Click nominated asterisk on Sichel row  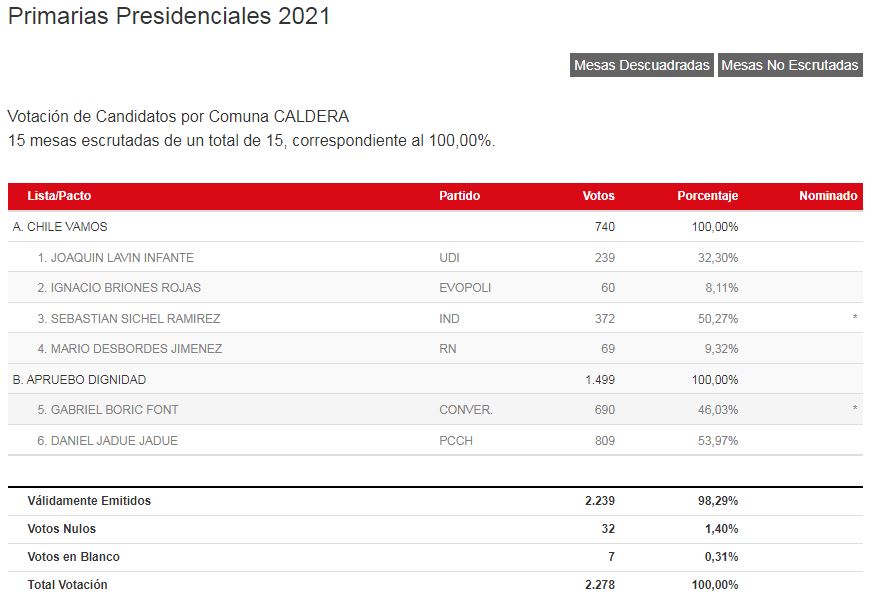coord(854,318)
